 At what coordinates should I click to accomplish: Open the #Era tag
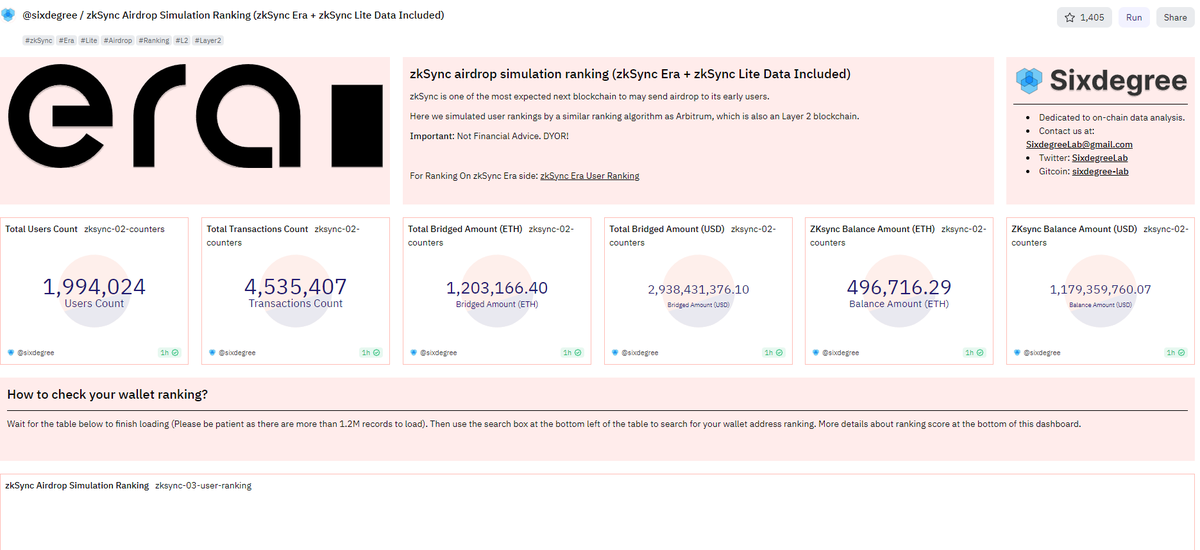pyautogui.click(x=65, y=40)
